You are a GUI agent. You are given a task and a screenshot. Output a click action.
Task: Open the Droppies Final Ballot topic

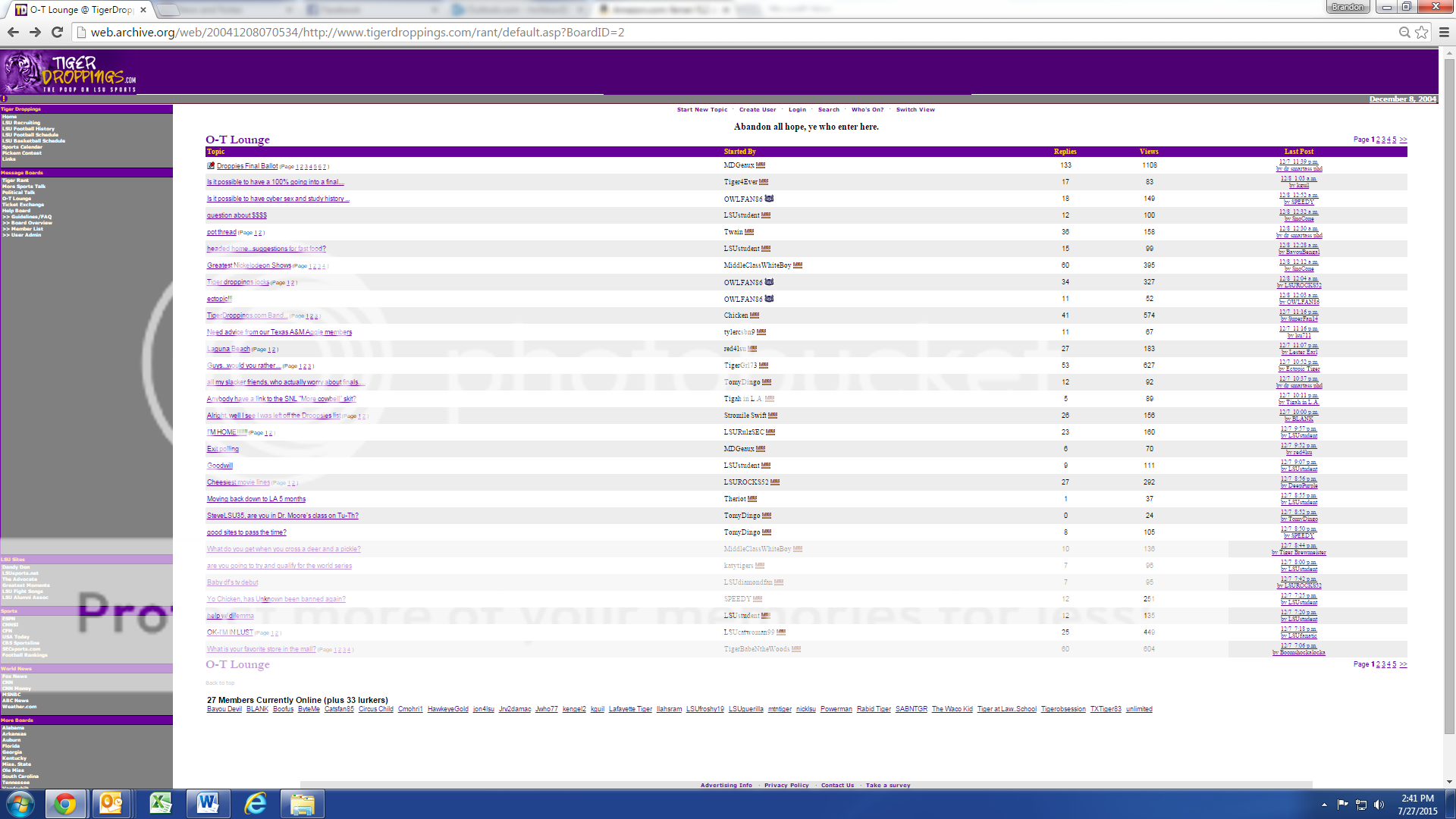247,166
